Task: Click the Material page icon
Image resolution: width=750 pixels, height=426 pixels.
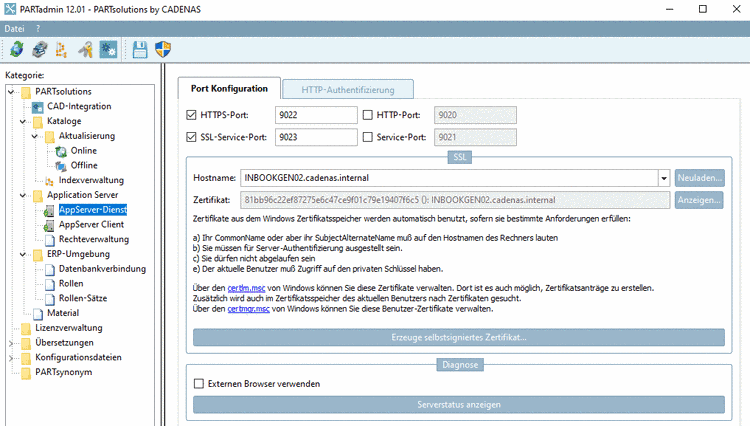Action: 38,314
